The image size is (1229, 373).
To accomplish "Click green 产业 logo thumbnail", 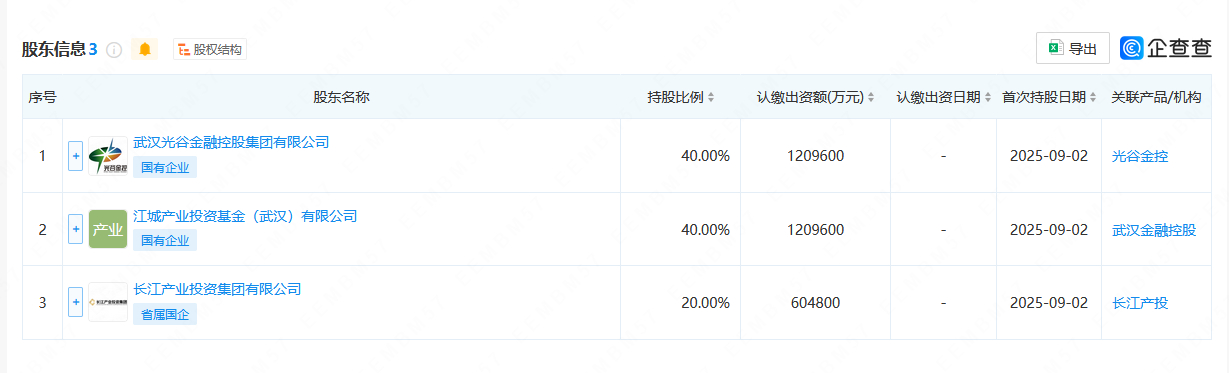I will click(108, 229).
